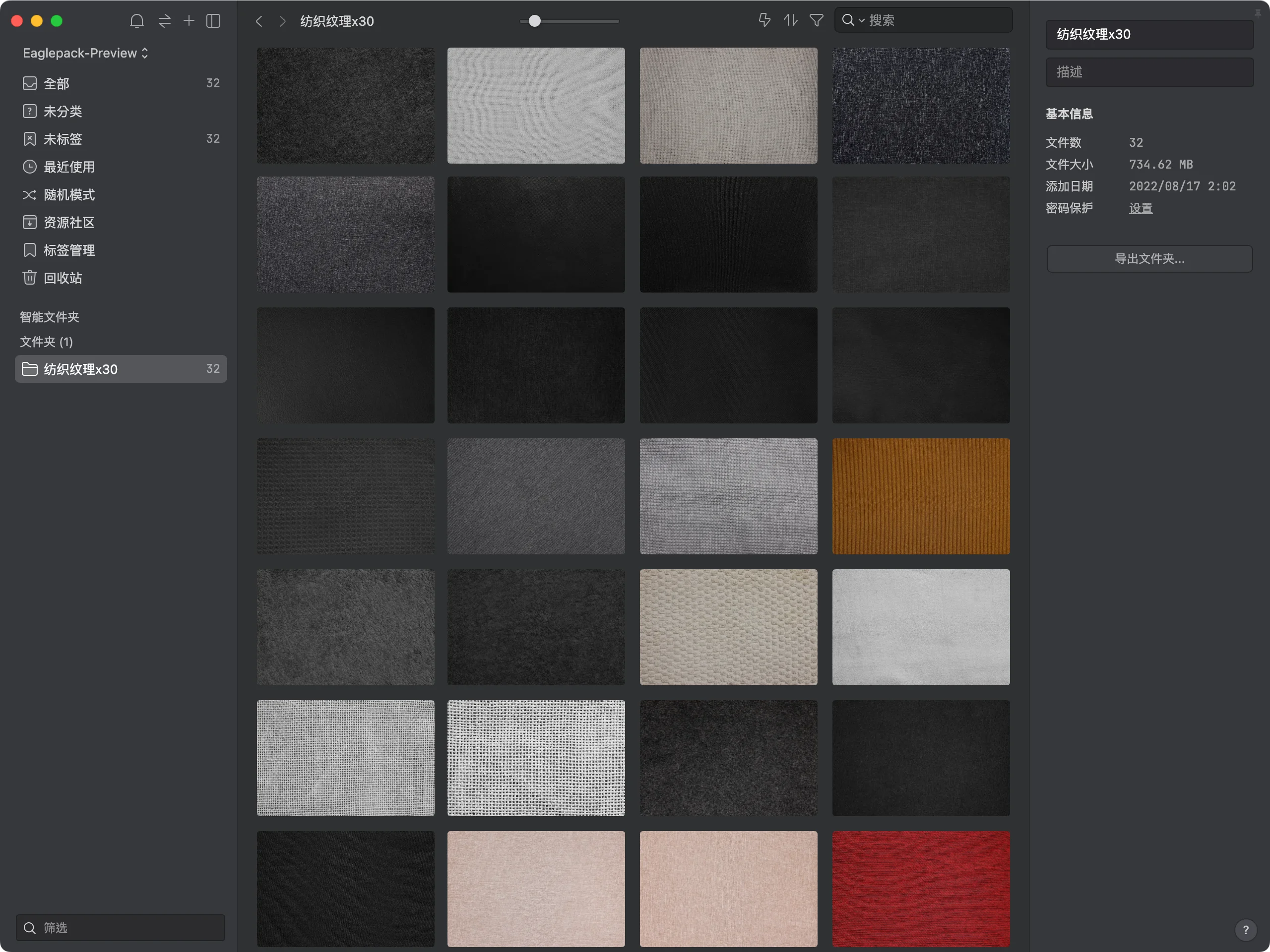
Task: Click the 描述 description field
Action: (1149, 72)
